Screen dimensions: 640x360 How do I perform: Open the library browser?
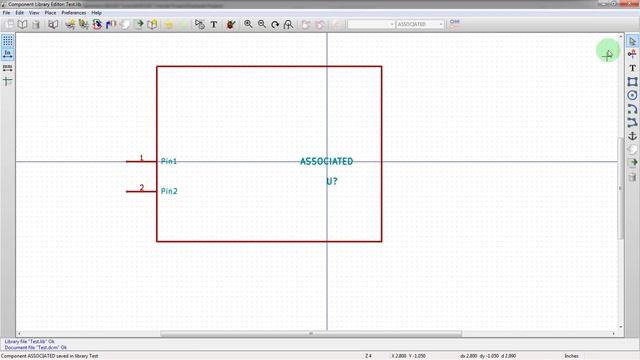pos(53,24)
